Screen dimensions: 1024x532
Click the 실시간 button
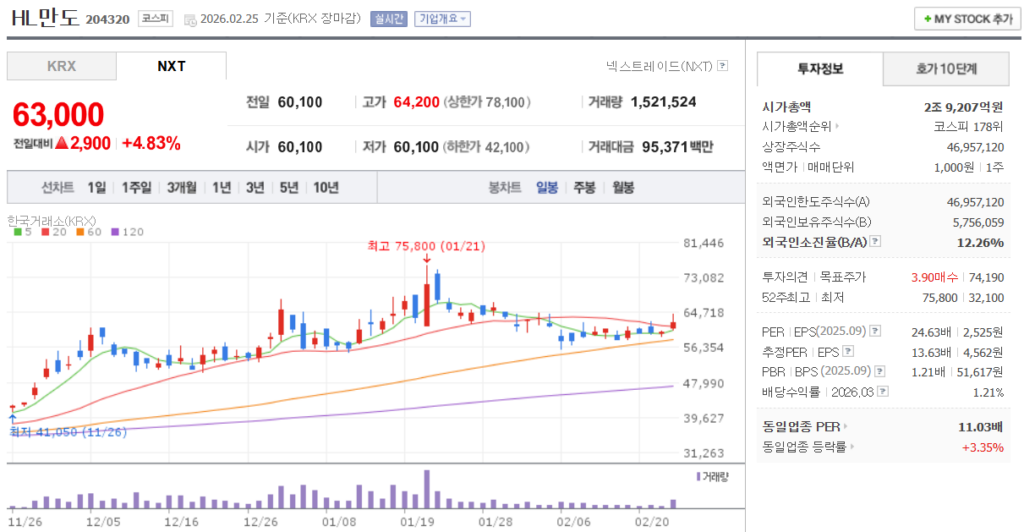pyautogui.click(x=388, y=19)
